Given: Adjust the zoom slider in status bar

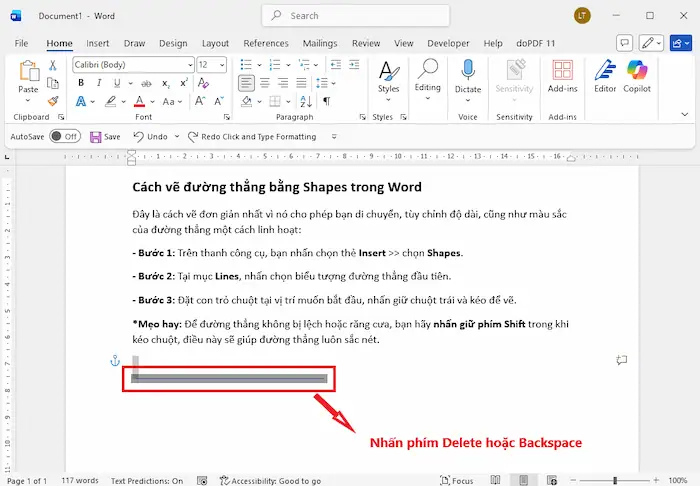Looking at the screenshot, I should pyautogui.click(x=617, y=481).
